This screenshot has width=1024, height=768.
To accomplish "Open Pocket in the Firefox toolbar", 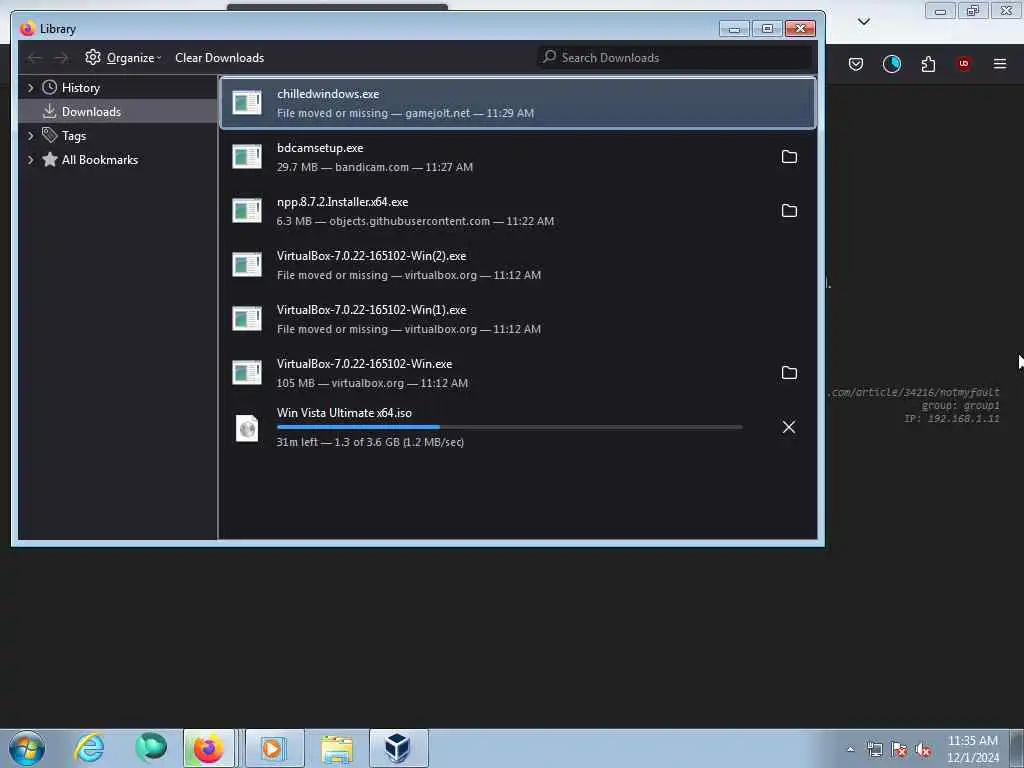I will 856,64.
